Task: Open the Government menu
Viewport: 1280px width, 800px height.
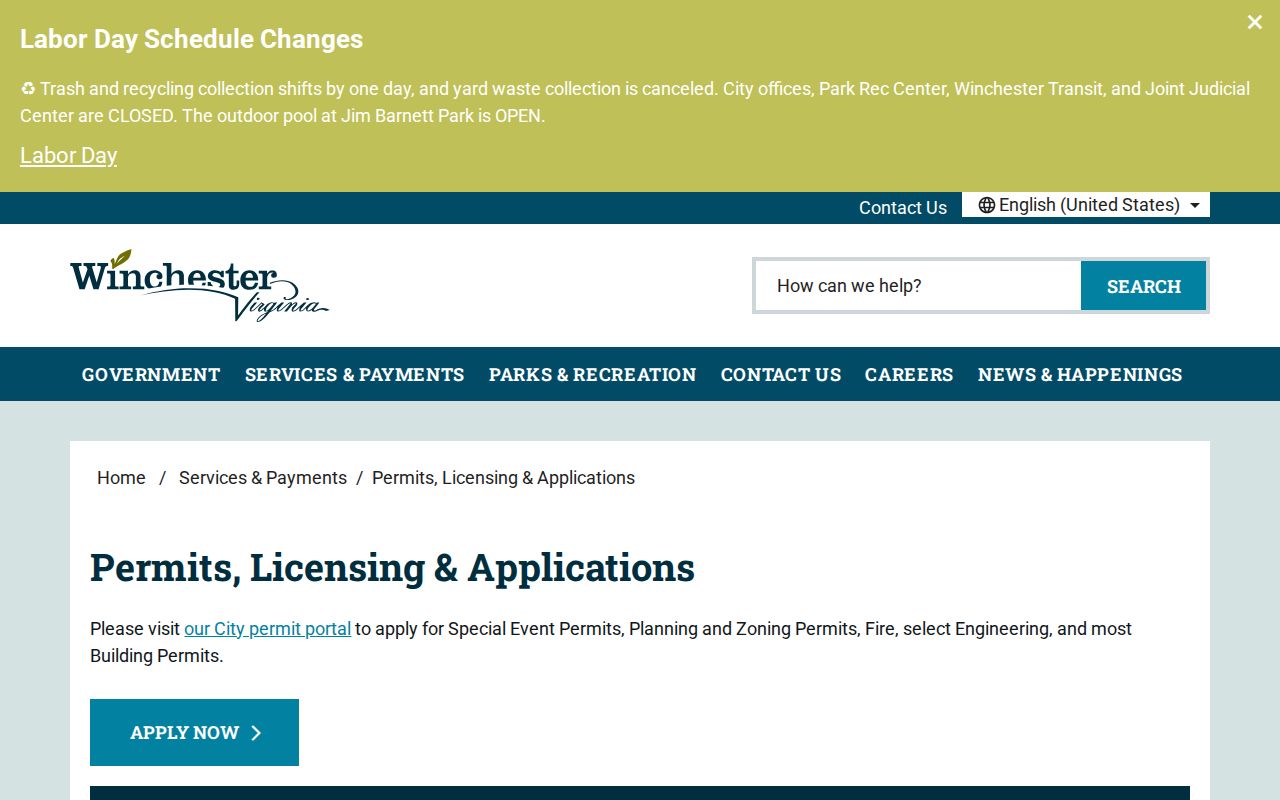Action: point(151,374)
